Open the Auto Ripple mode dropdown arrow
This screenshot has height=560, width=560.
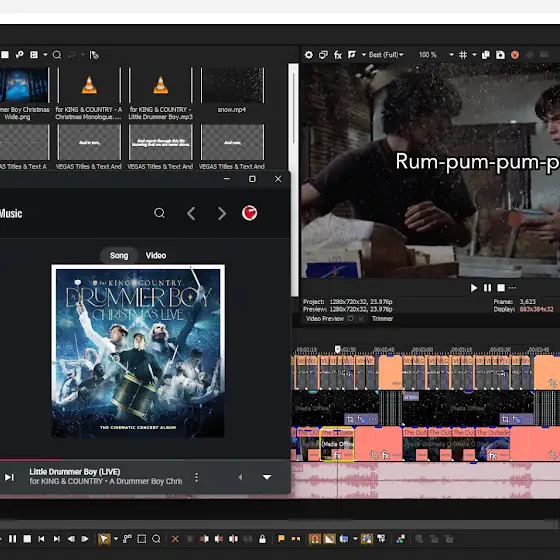click(x=355, y=539)
